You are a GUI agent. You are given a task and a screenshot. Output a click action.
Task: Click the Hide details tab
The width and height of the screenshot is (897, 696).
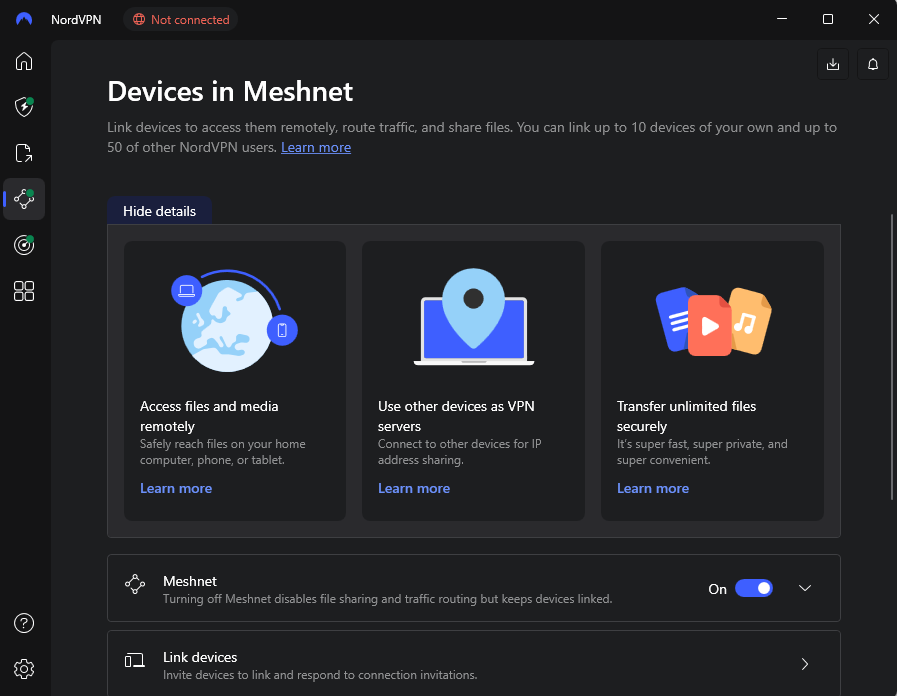tap(158, 211)
